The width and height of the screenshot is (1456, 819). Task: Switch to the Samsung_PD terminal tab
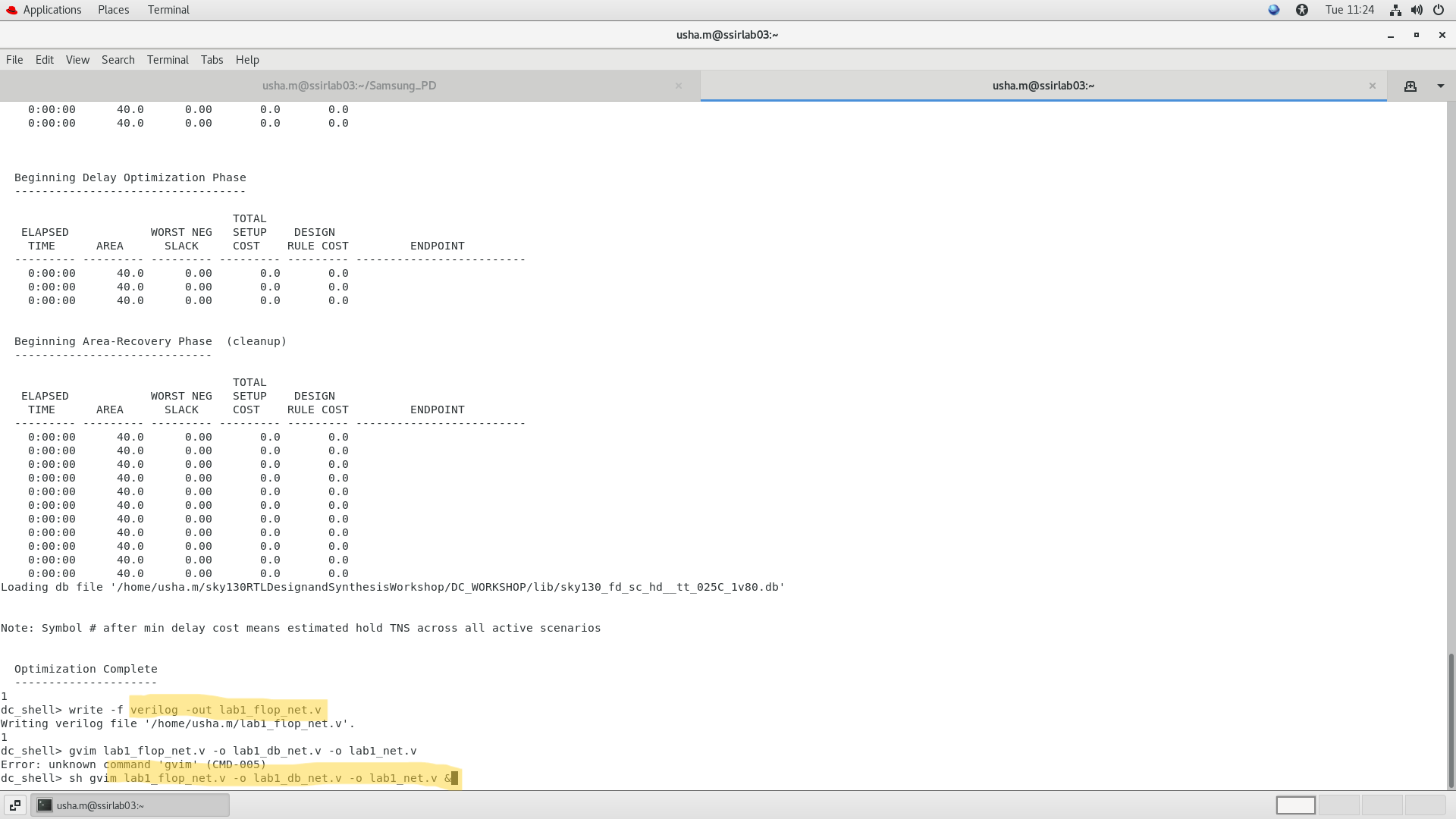(x=349, y=86)
